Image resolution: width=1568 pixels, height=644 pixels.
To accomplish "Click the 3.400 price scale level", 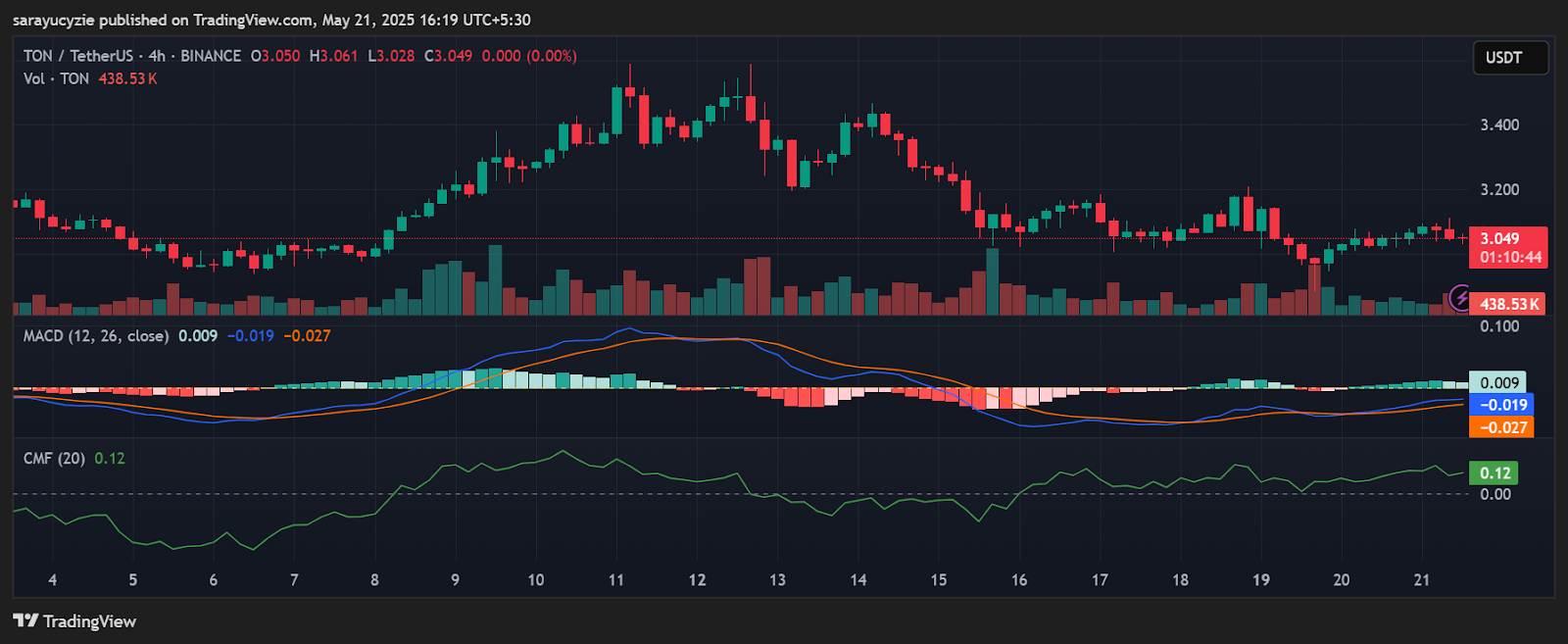I will click(x=1499, y=124).
